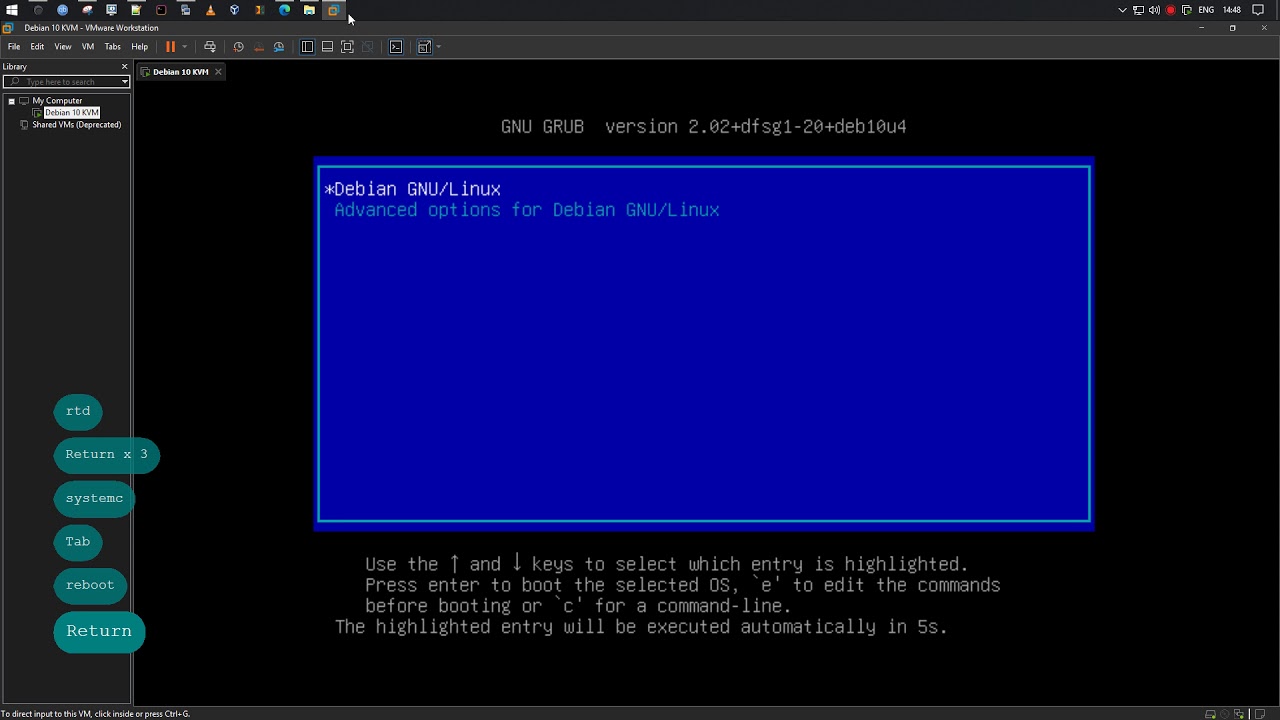The image size is (1280, 720).
Task: Restore down the VMware window
Action: [1232, 28]
